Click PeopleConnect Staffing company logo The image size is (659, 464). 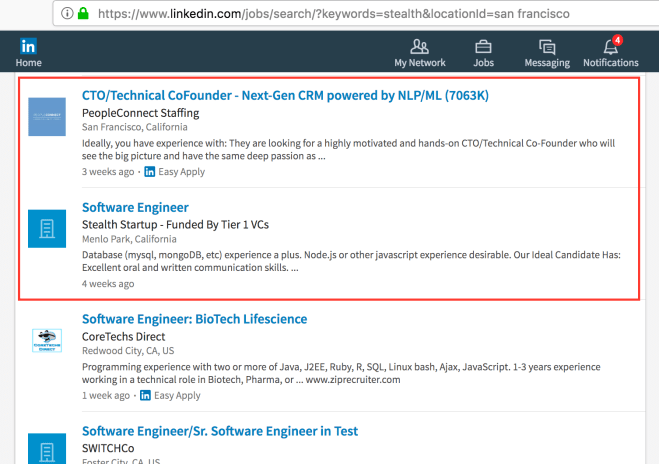coord(47,117)
